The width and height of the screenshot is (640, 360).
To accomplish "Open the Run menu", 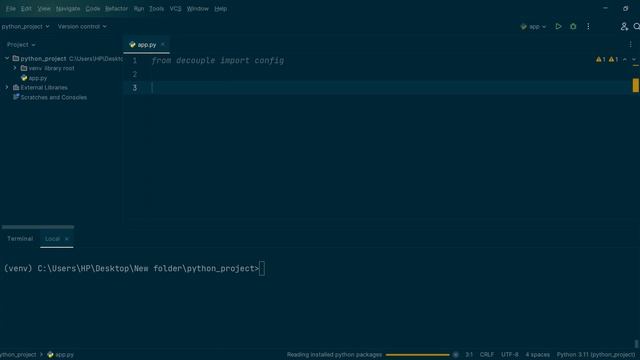I will (x=139, y=9).
